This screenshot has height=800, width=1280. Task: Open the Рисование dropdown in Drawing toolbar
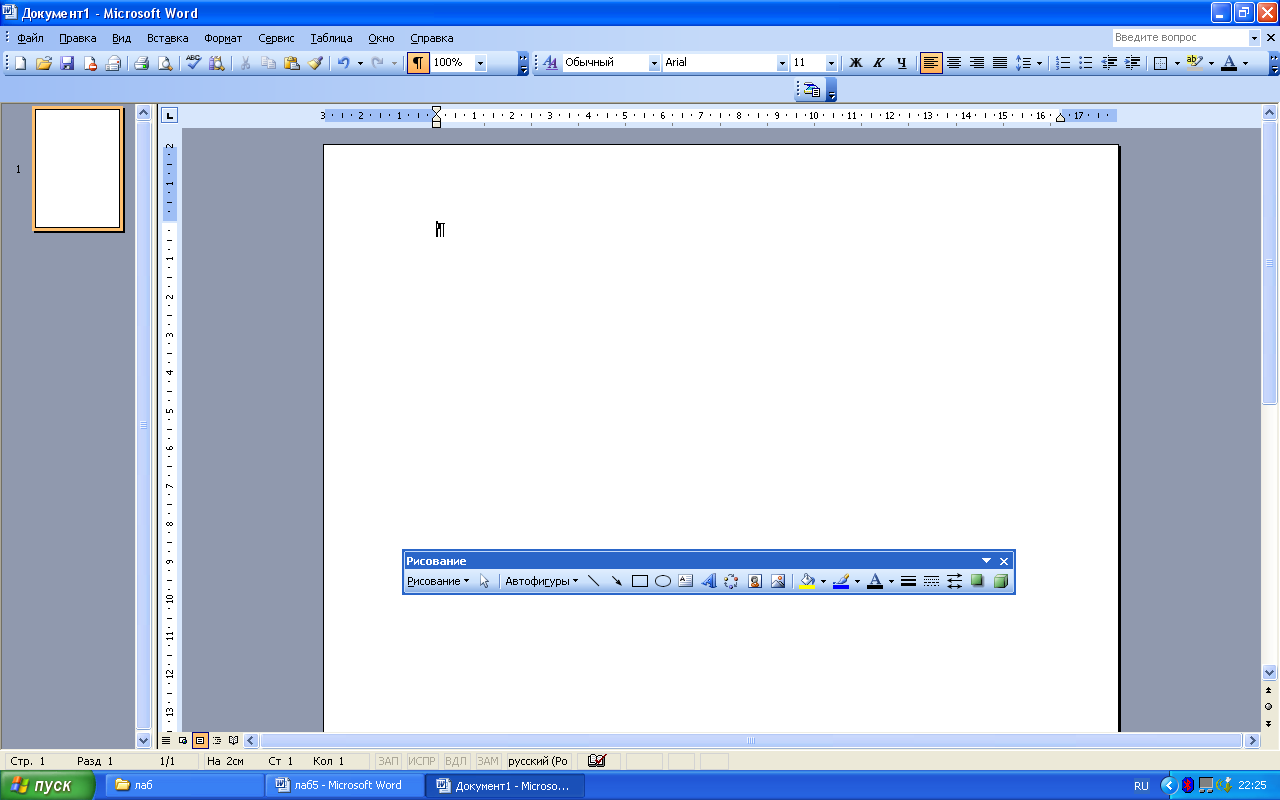(438, 581)
